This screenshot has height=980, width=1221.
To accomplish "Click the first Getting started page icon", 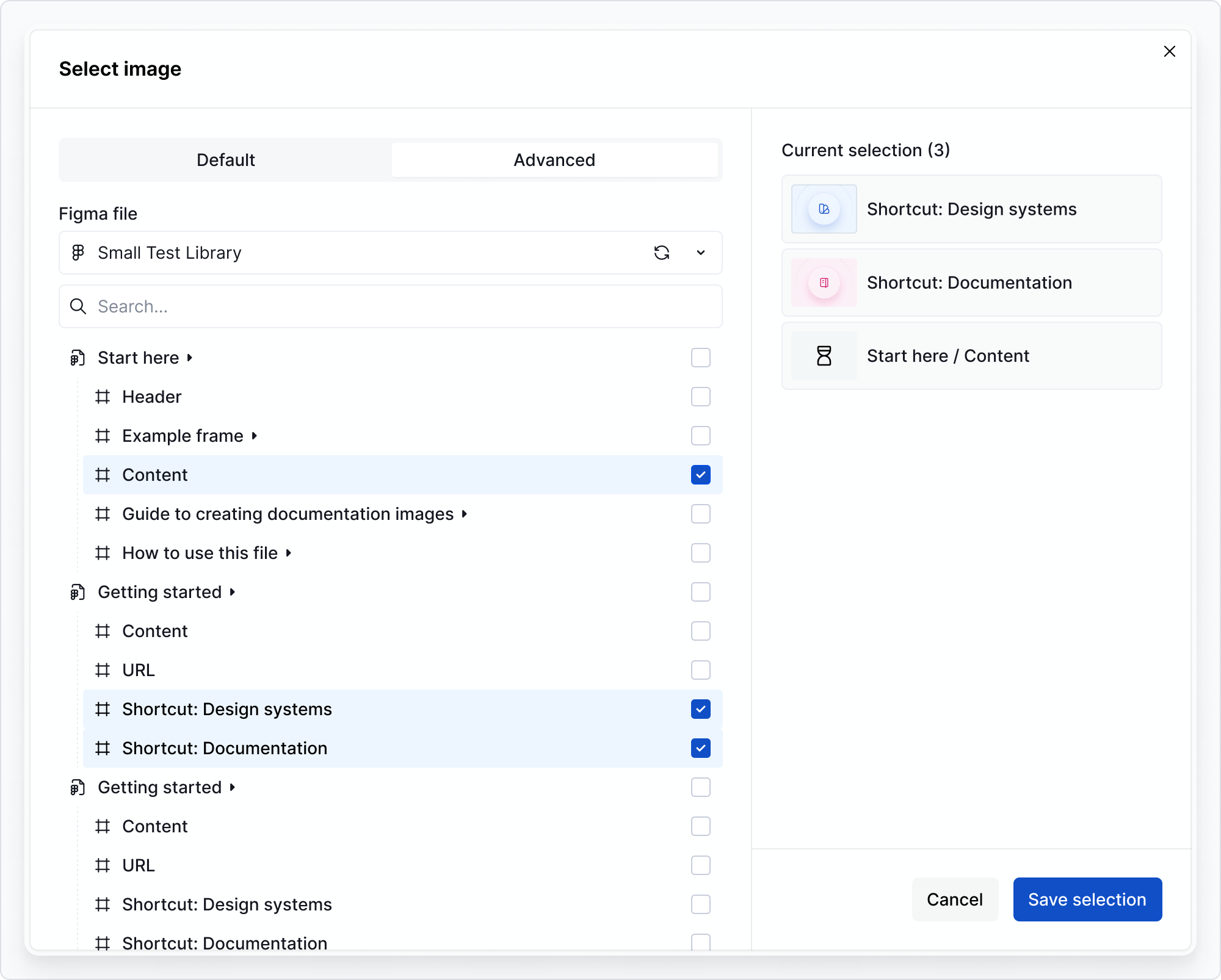I will tap(78, 592).
